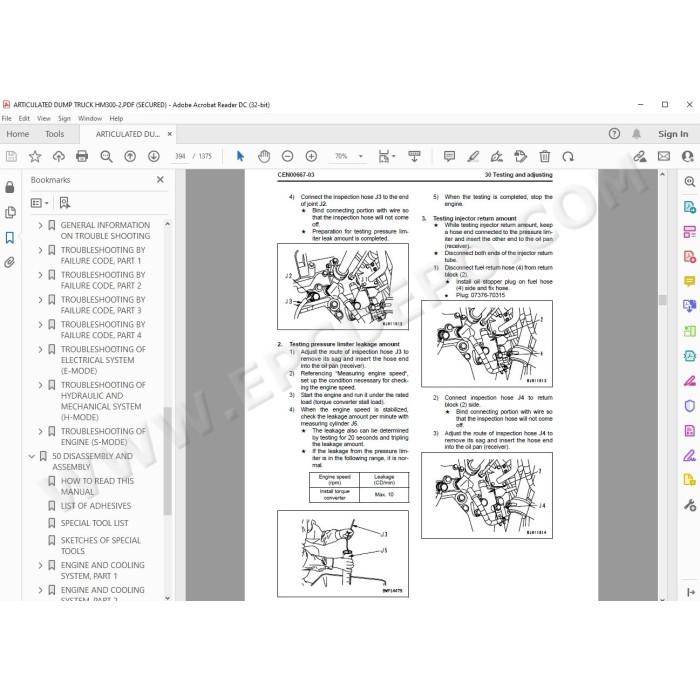
Task: Collapse 50 DISASSEMBLY AND ASSEMBLY bookmark
Action: pos(32,456)
